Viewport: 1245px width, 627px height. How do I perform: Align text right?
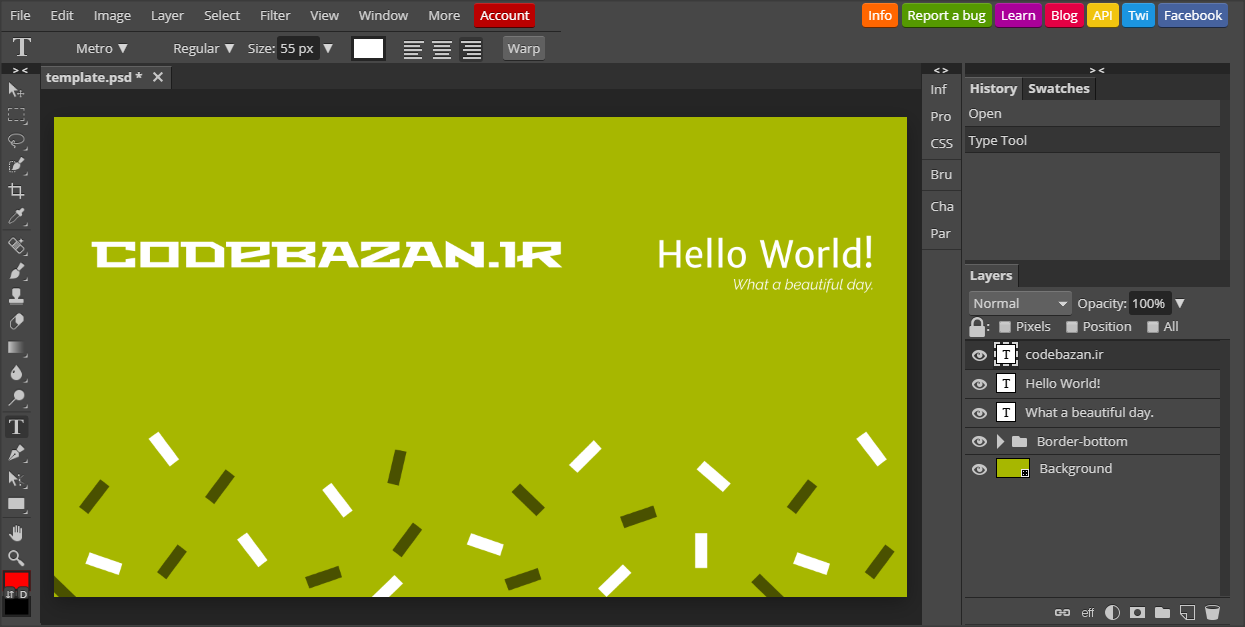click(x=471, y=49)
